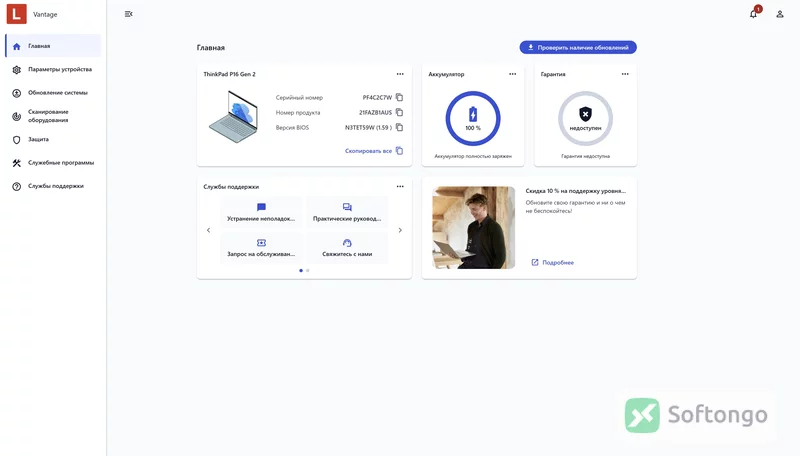This screenshot has width=800, height=456.
Task: Open notifications bell icon
Action: [x=754, y=14]
